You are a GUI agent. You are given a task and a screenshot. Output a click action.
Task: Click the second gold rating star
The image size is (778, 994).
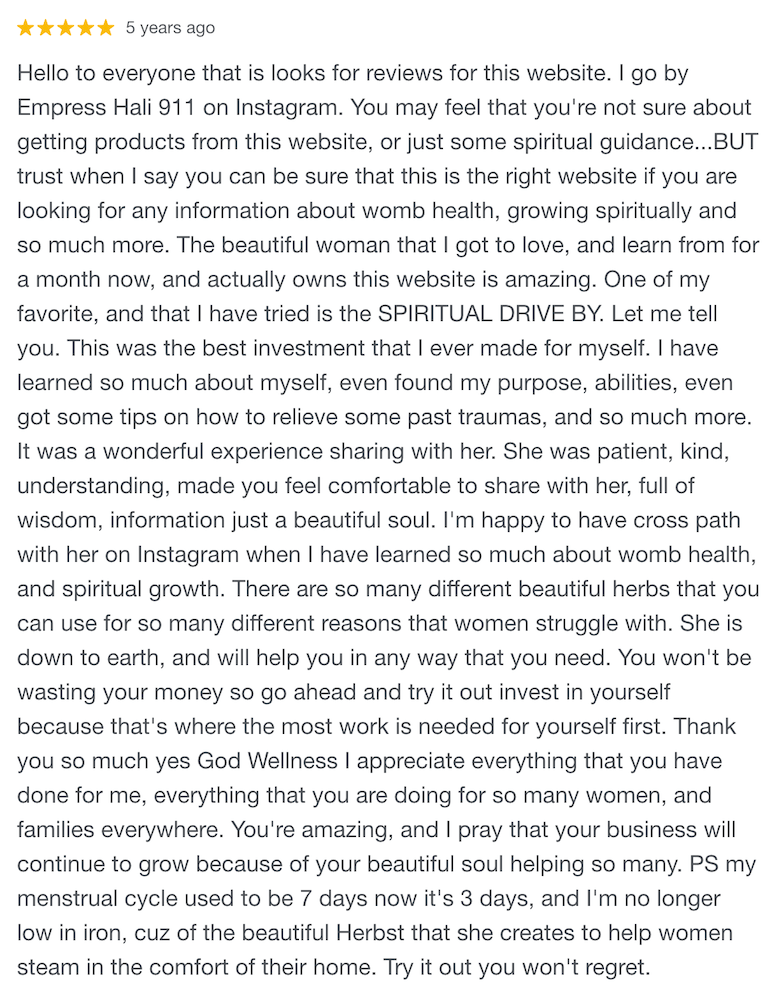(46, 28)
